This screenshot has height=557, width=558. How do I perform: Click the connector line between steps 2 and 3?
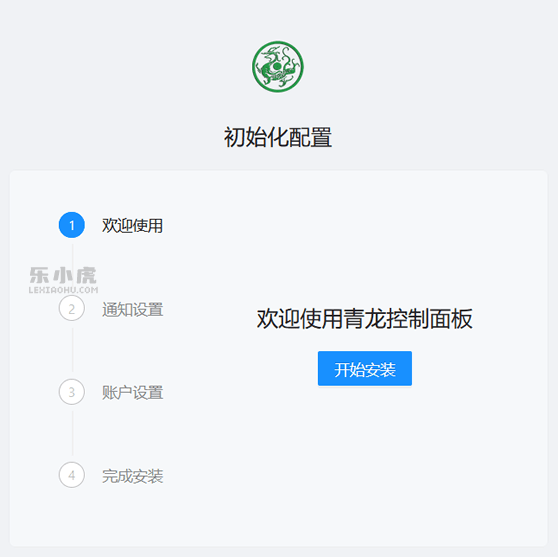(72, 350)
